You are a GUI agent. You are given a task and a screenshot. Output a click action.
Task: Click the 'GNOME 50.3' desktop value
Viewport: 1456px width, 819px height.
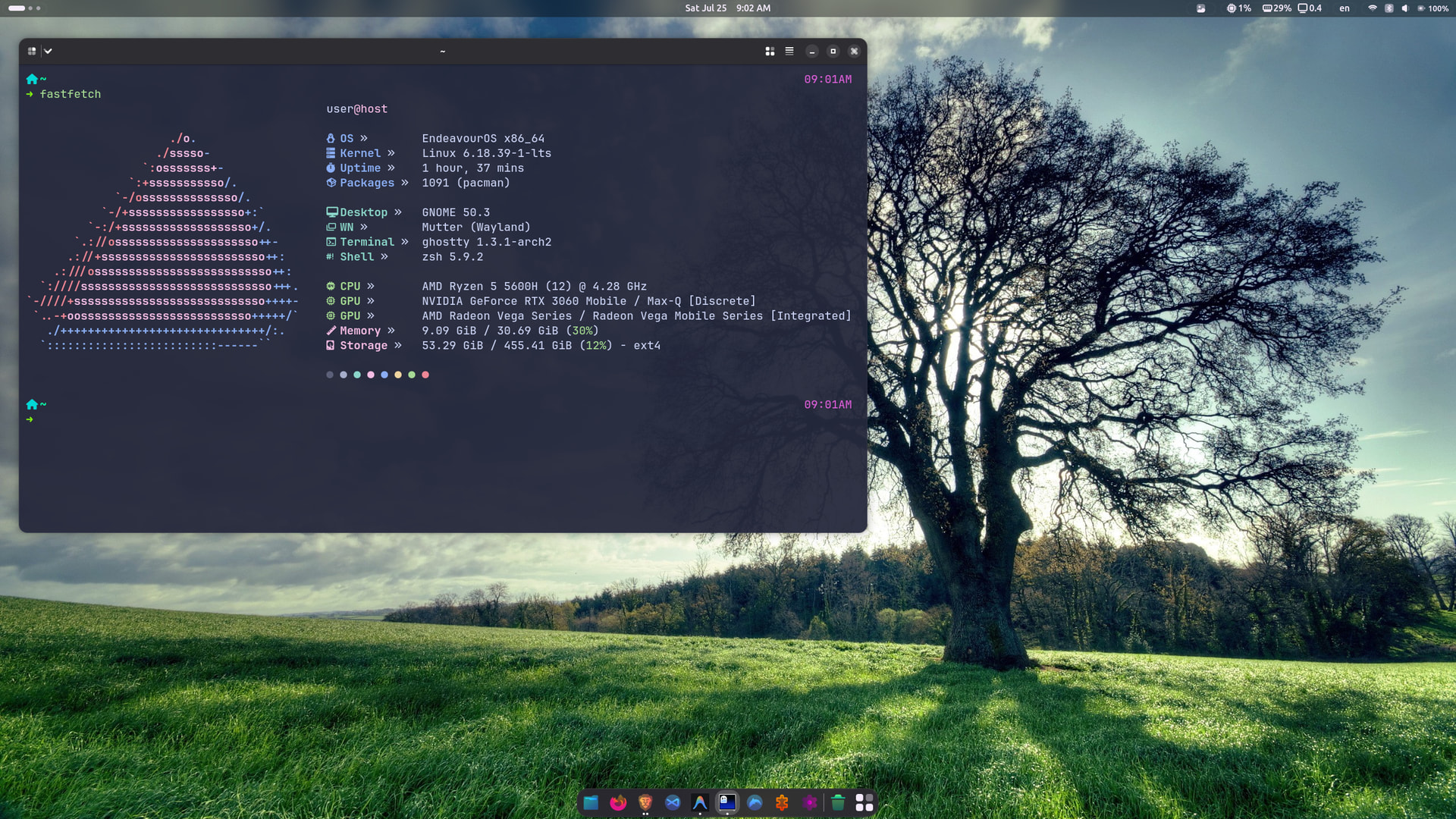tap(456, 212)
